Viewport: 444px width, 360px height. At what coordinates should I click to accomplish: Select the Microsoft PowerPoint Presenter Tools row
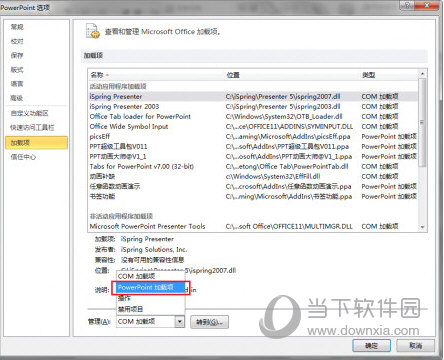[x=253, y=226]
